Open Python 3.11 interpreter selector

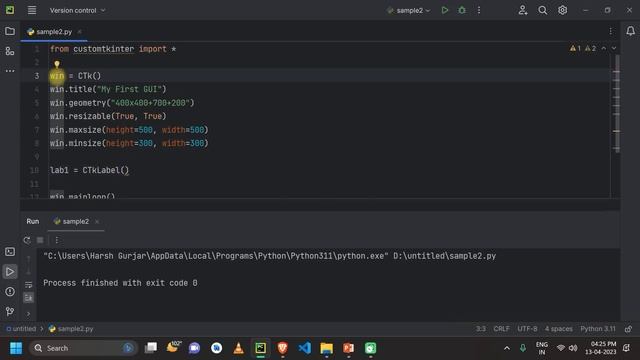pos(598,329)
